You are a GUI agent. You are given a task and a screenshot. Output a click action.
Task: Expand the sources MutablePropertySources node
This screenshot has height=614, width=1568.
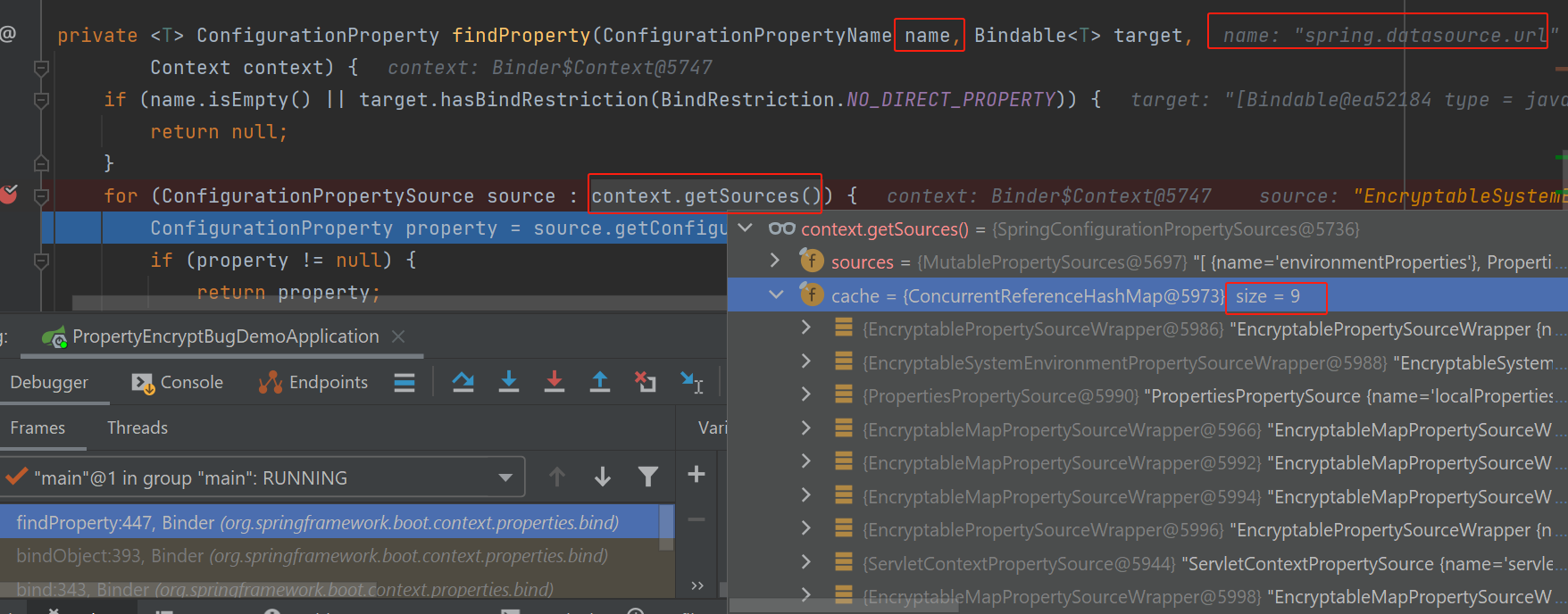tap(775, 261)
